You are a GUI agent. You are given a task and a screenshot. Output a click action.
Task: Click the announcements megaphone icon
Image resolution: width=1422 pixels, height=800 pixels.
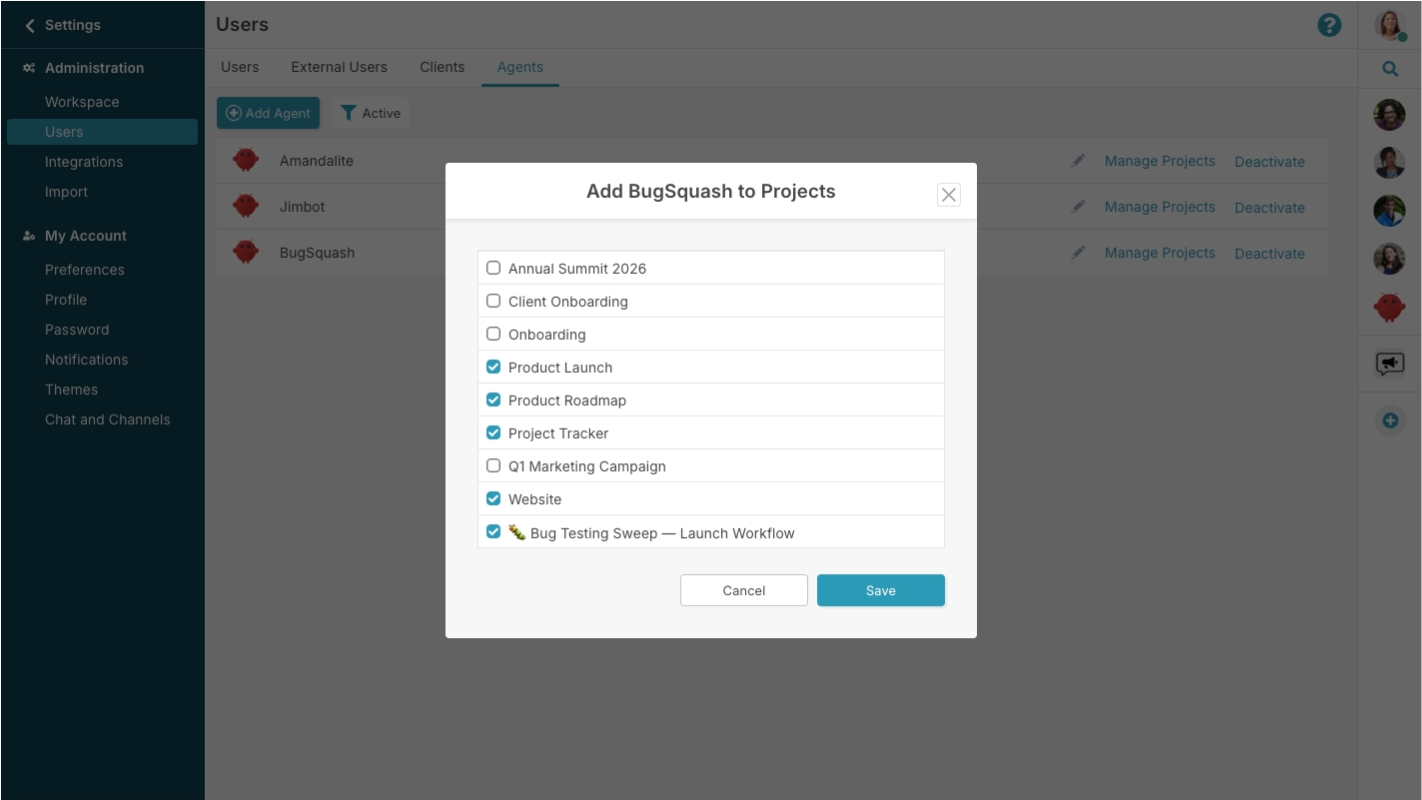1390,364
